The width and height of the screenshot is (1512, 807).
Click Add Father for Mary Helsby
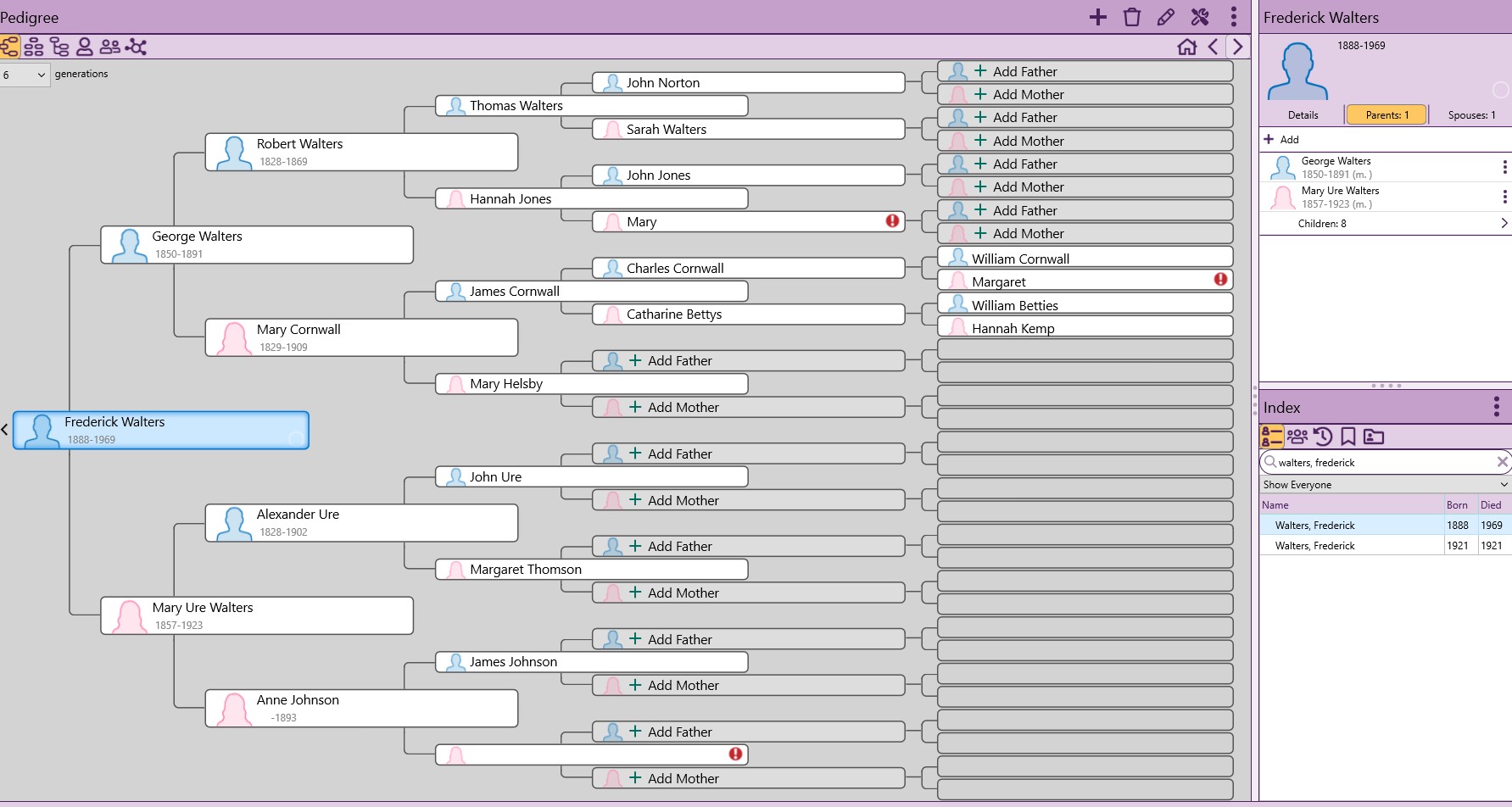click(749, 361)
